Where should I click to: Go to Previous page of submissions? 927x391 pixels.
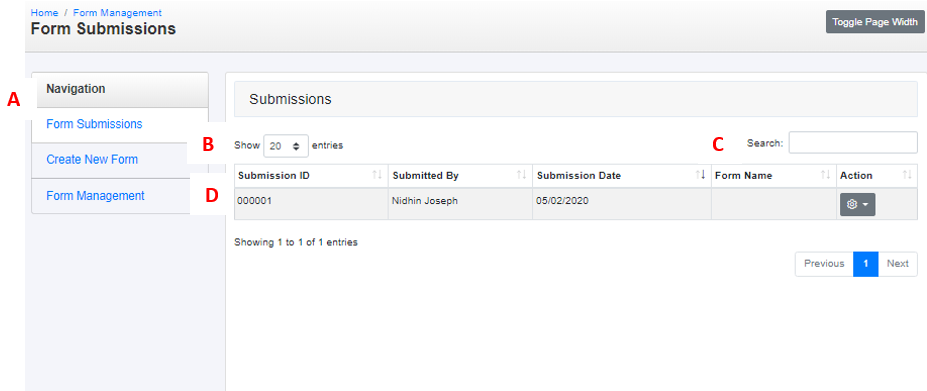coord(824,264)
